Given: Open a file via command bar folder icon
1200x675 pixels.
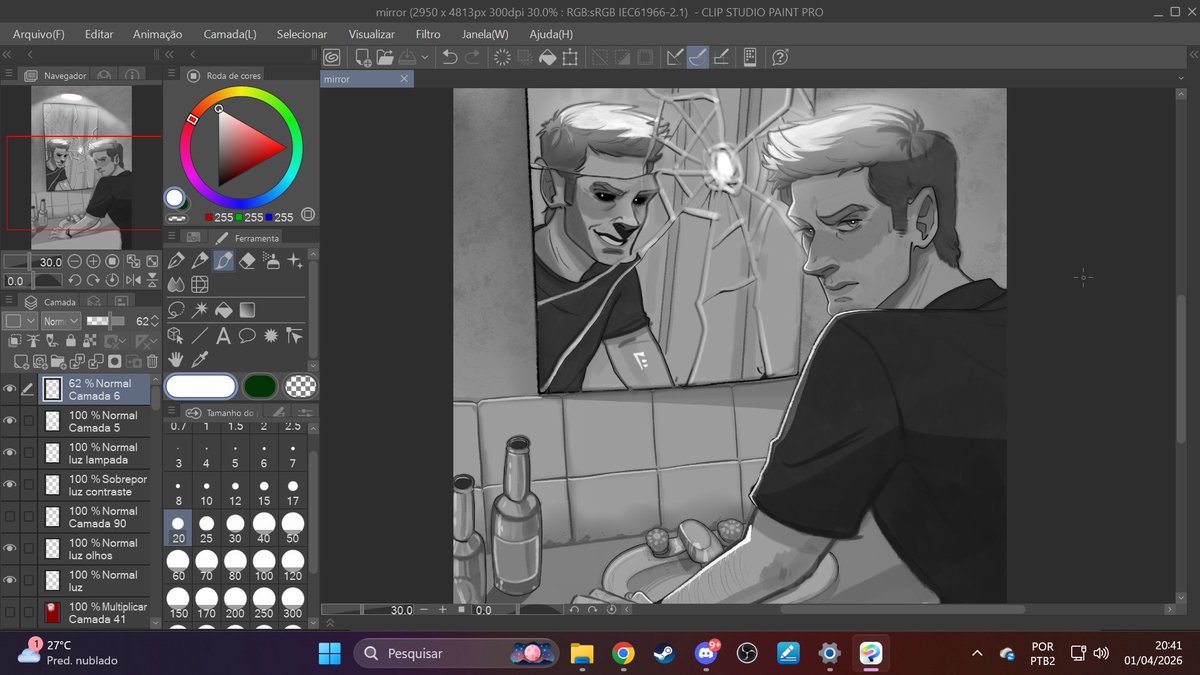Looking at the screenshot, I should point(385,58).
